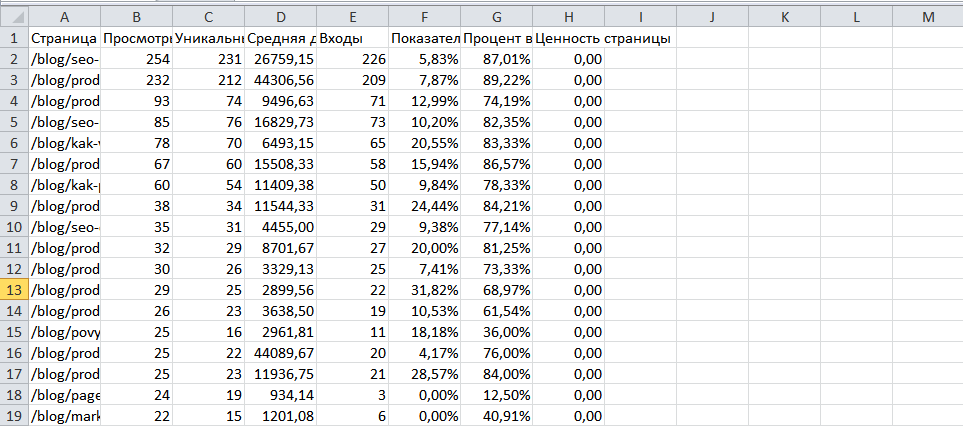This screenshot has height=426, width=963.
Task: Click cell with value 44306,56
Action: [281, 80]
